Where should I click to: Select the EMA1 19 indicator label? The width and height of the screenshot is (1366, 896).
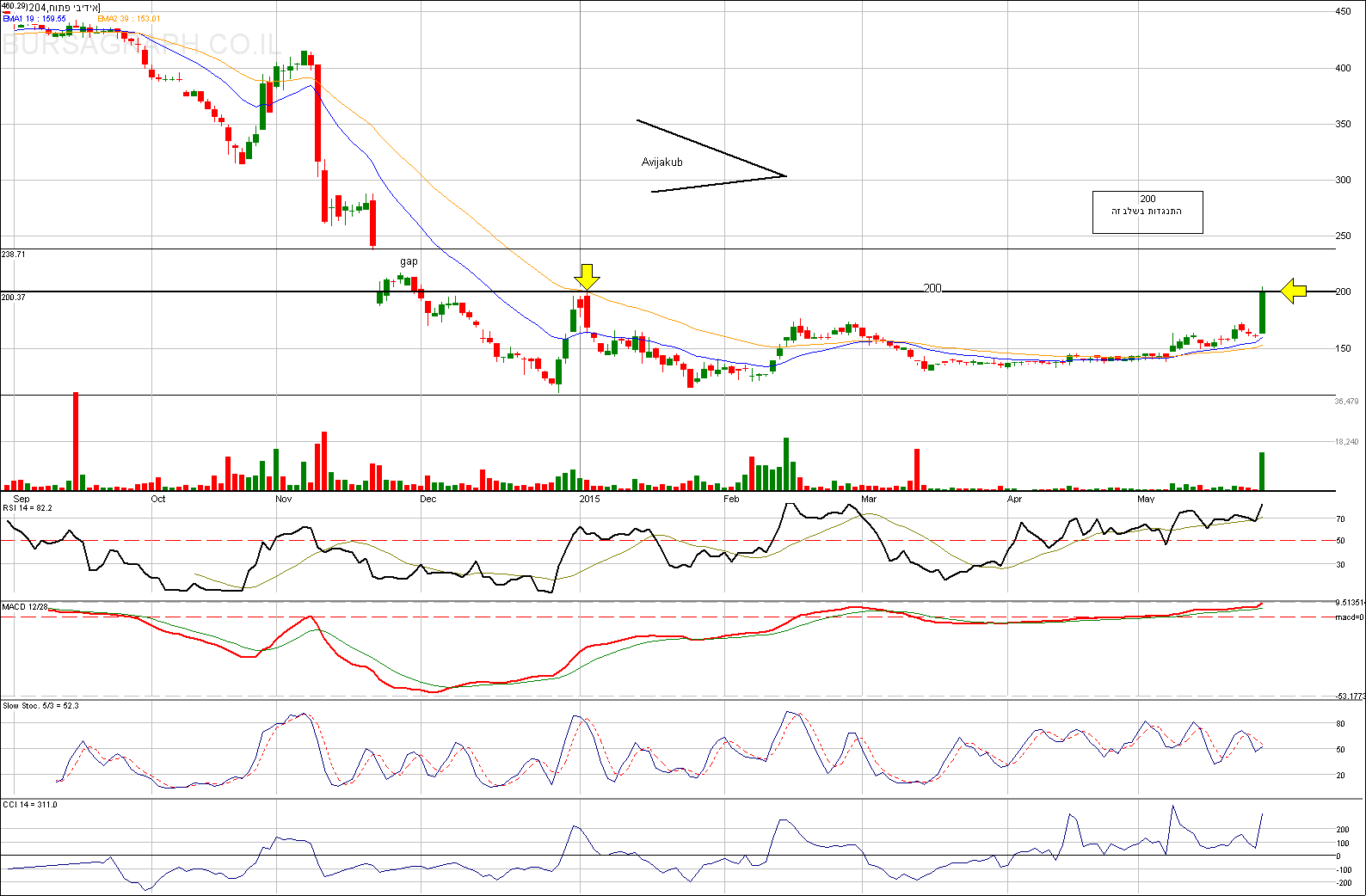tap(34, 18)
